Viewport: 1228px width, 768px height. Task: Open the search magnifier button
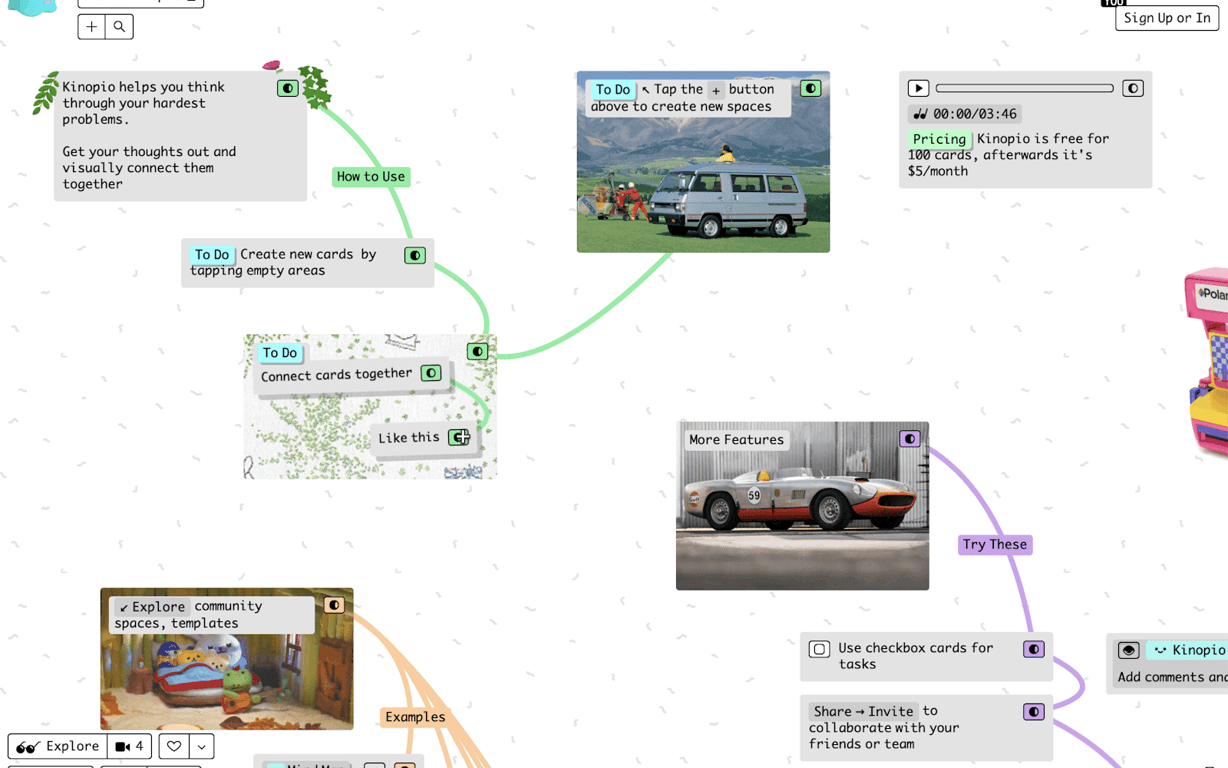point(119,27)
